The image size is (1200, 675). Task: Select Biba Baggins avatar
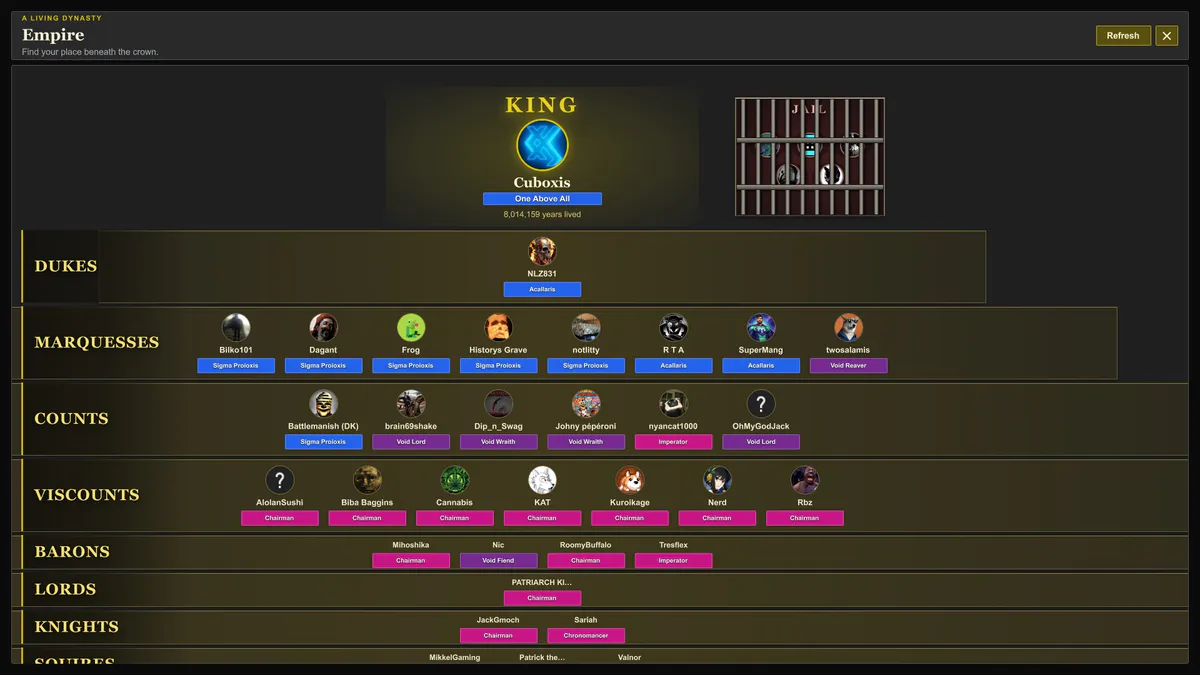tap(367, 479)
